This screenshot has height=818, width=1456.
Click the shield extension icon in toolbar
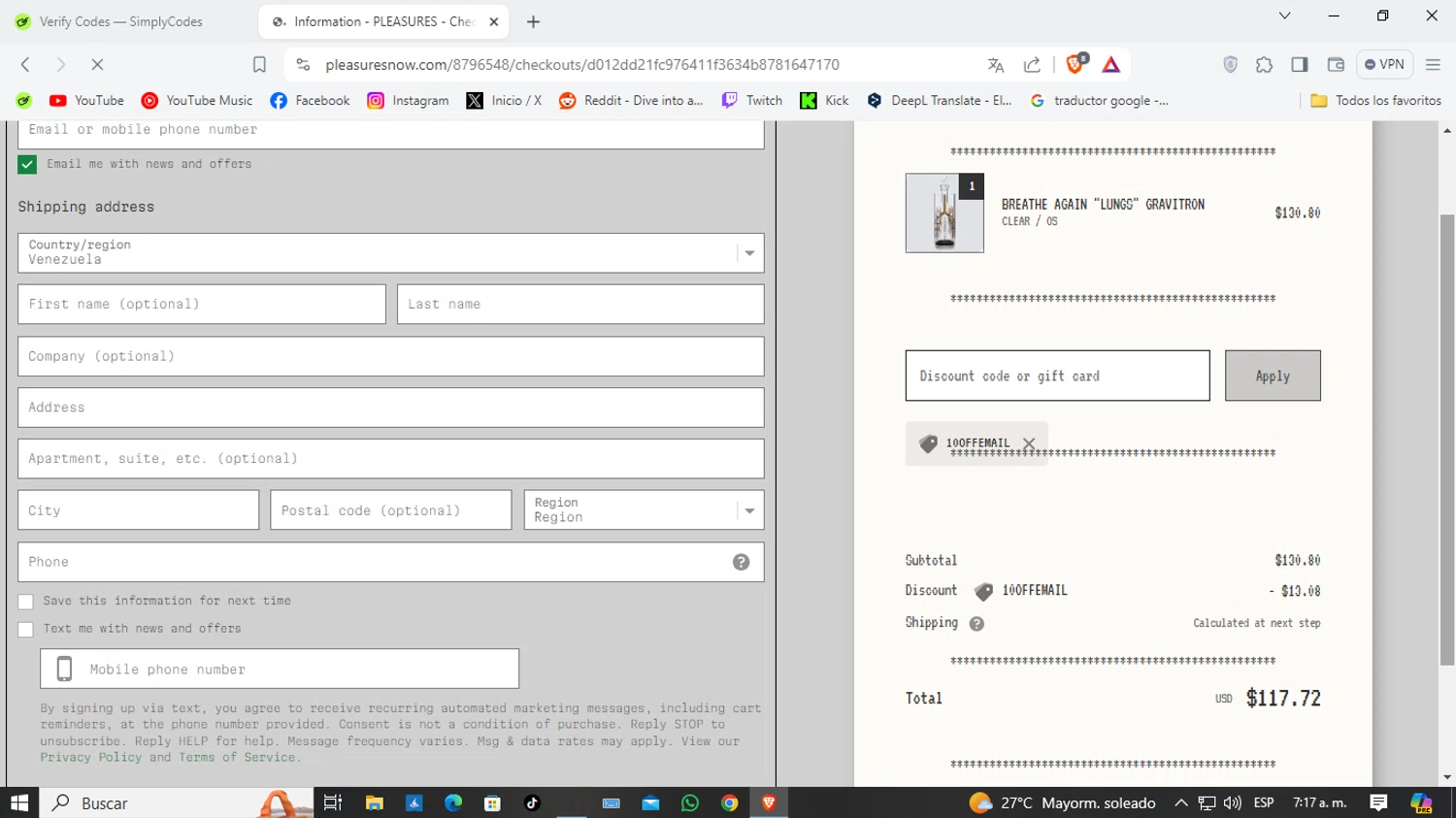pyautogui.click(x=1230, y=65)
